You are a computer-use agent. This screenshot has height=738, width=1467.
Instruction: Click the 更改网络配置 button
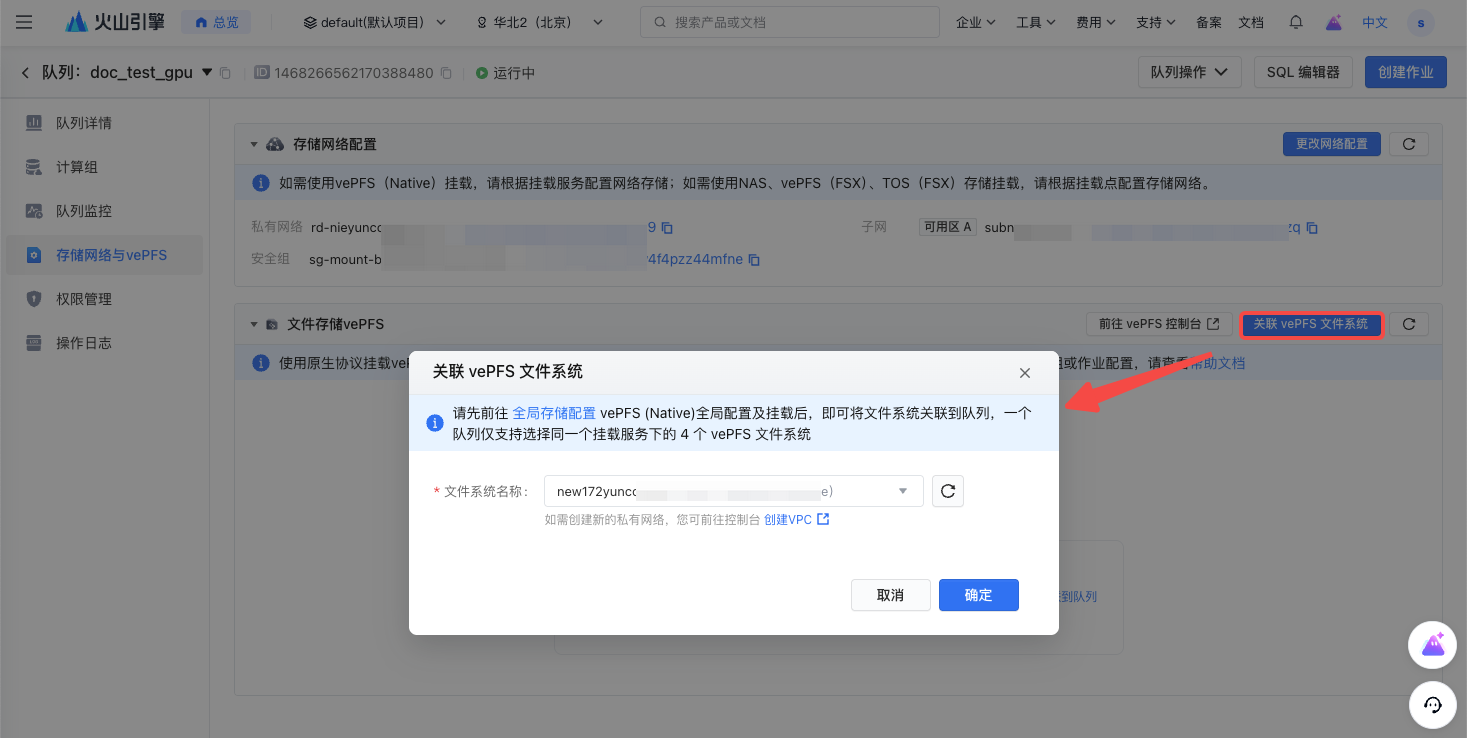coord(1332,144)
